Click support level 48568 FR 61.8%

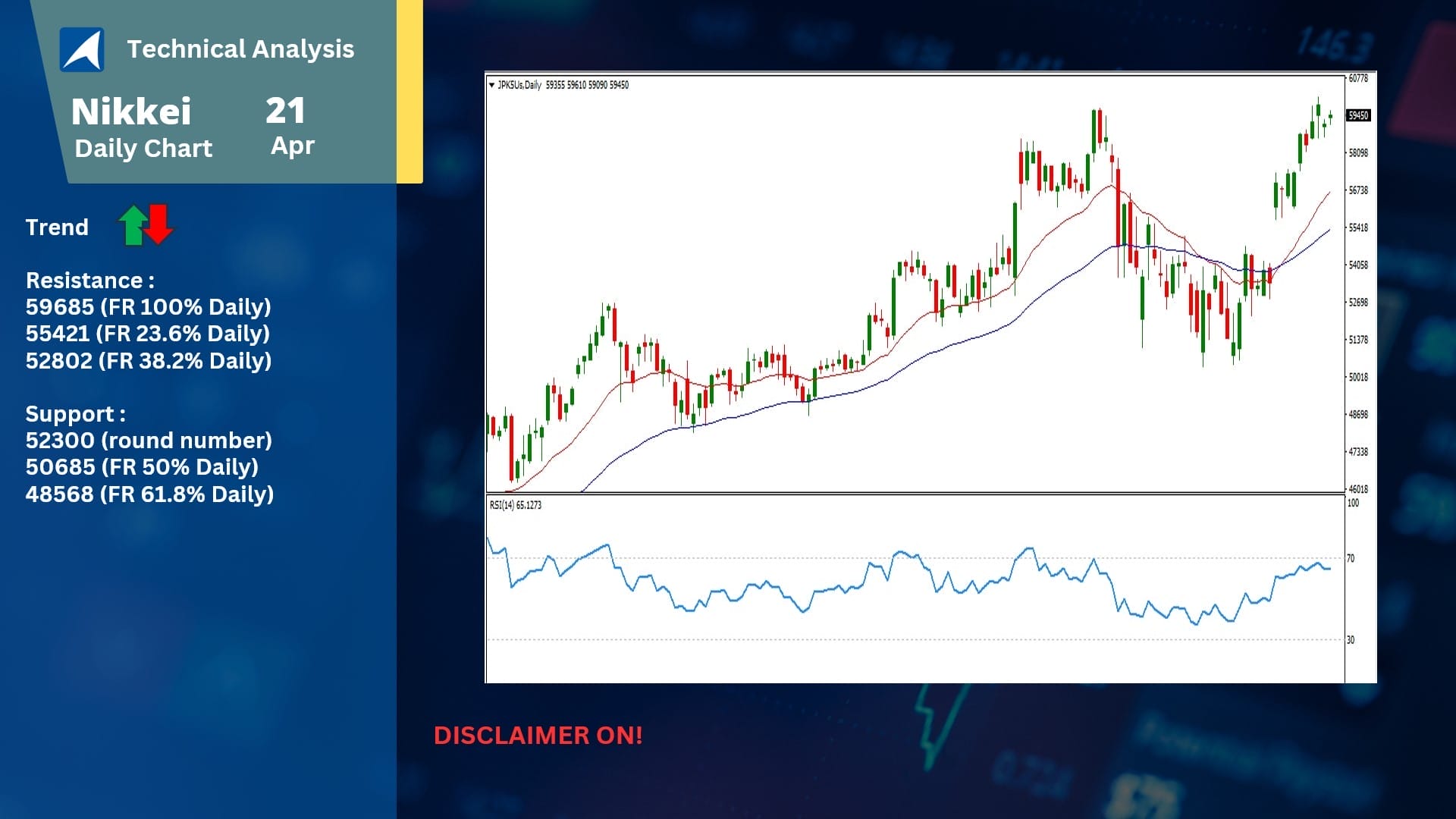coord(149,494)
